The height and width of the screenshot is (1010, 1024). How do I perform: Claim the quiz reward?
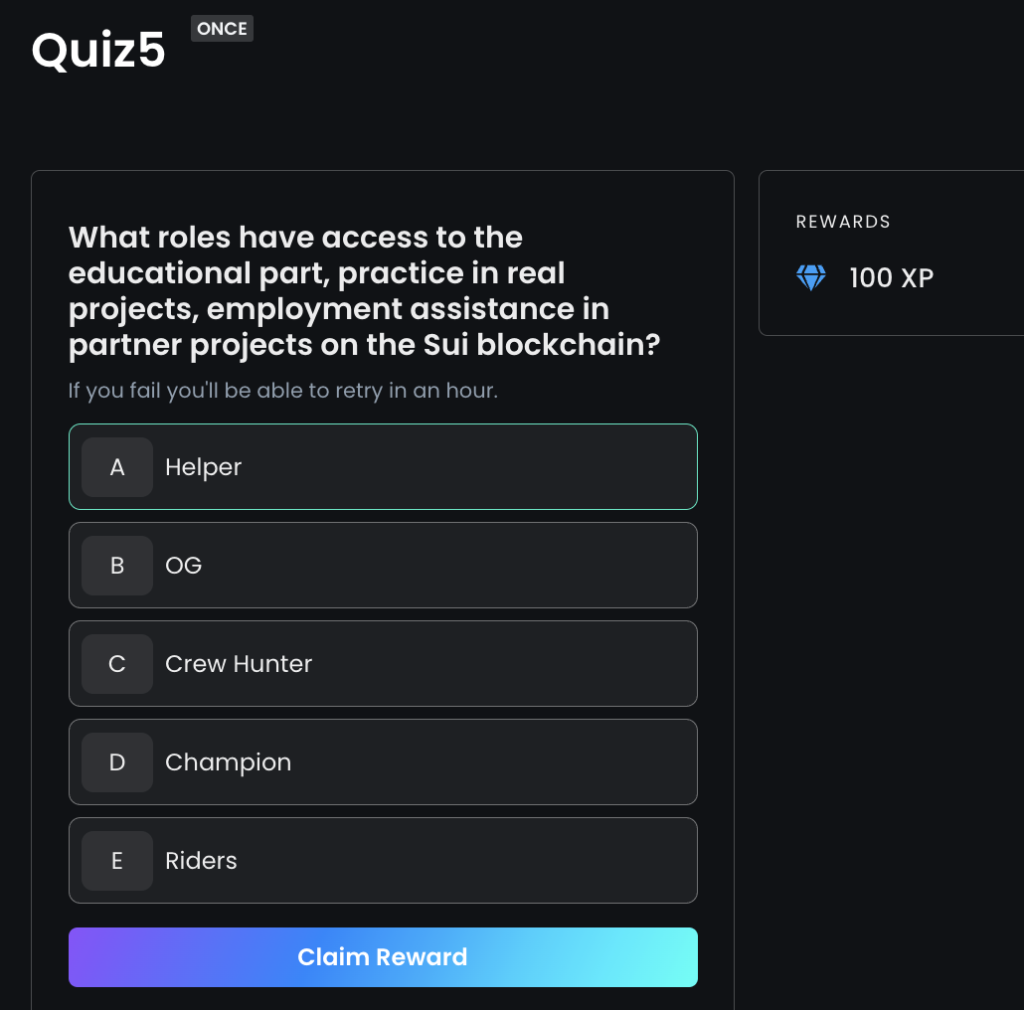pyautogui.click(x=383, y=957)
